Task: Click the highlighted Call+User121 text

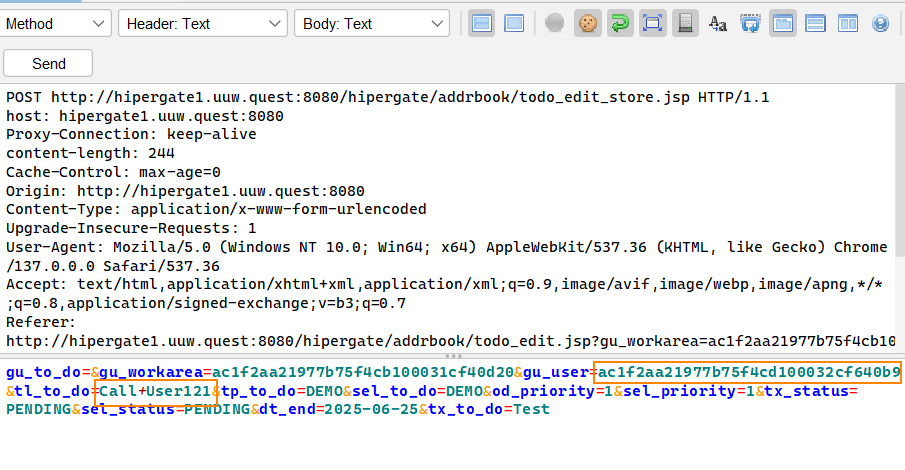Action: tap(155, 391)
